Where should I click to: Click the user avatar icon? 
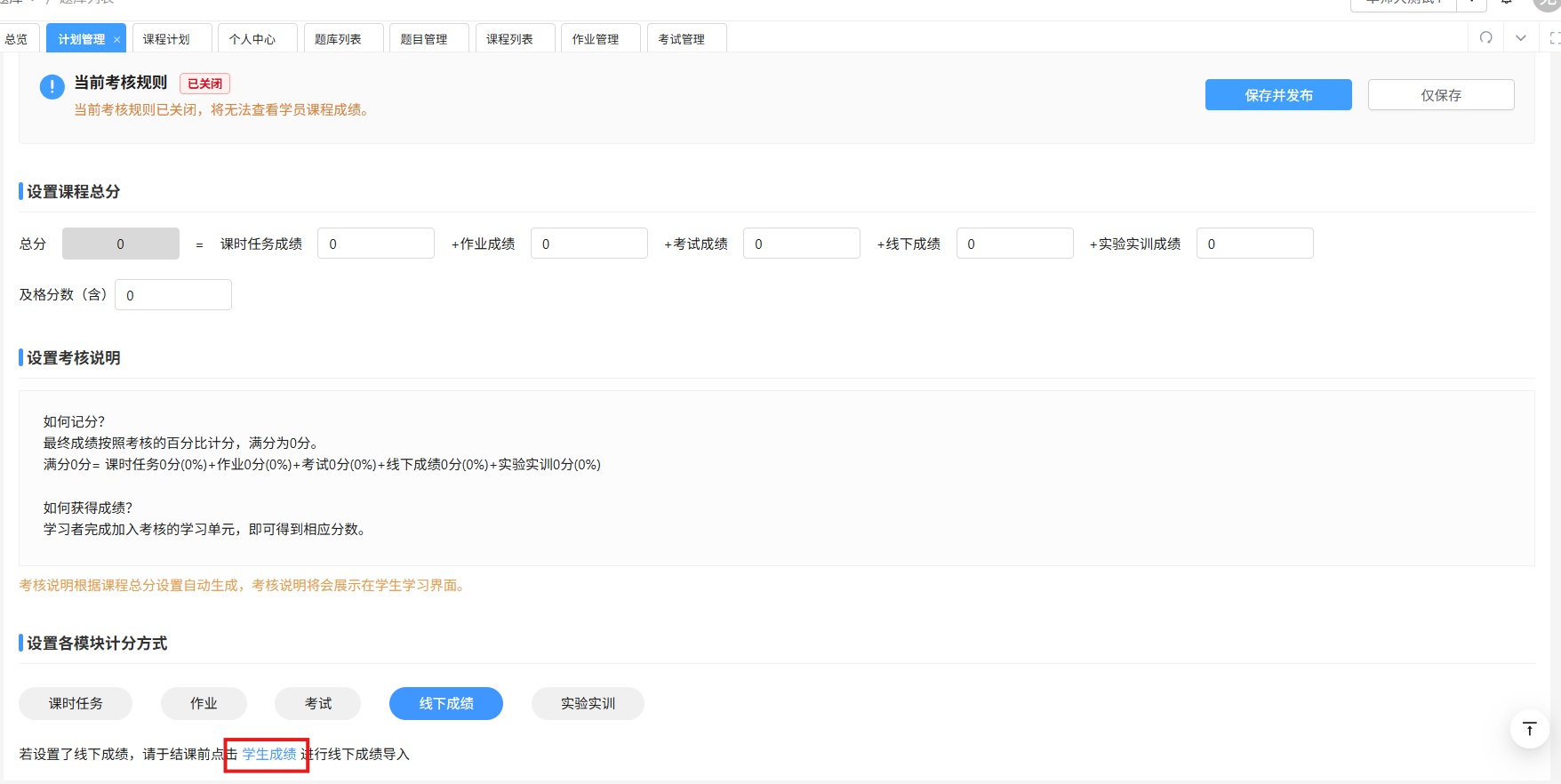1548,4
